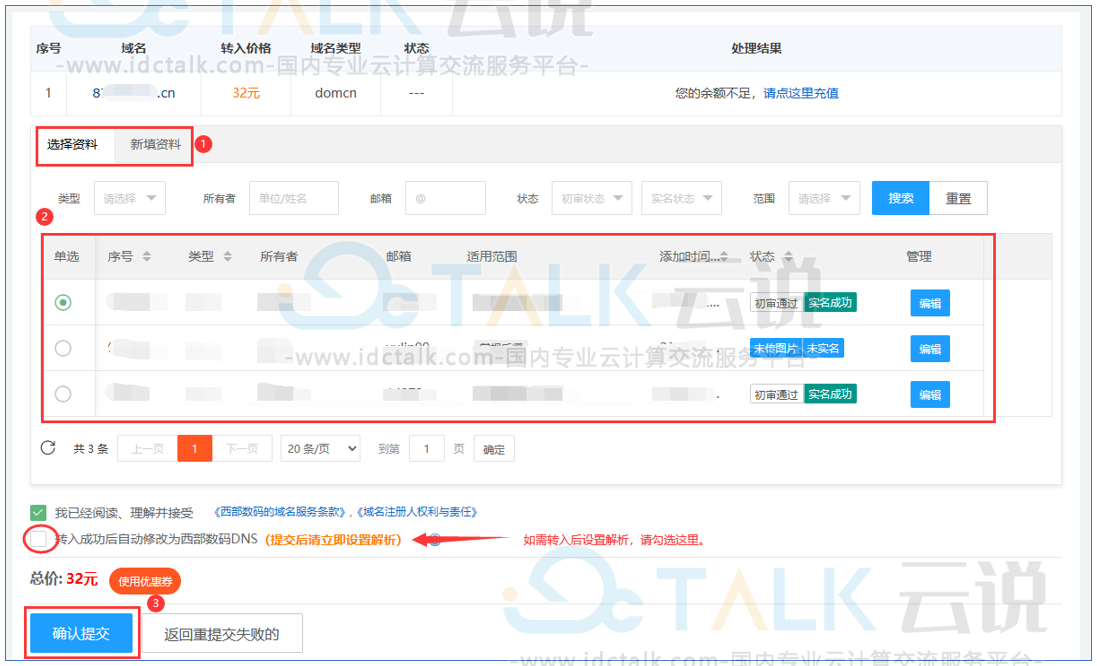This screenshot has height=666, width=1097.
Task: Switch to the 选择资料 tab
Action: point(73,145)
